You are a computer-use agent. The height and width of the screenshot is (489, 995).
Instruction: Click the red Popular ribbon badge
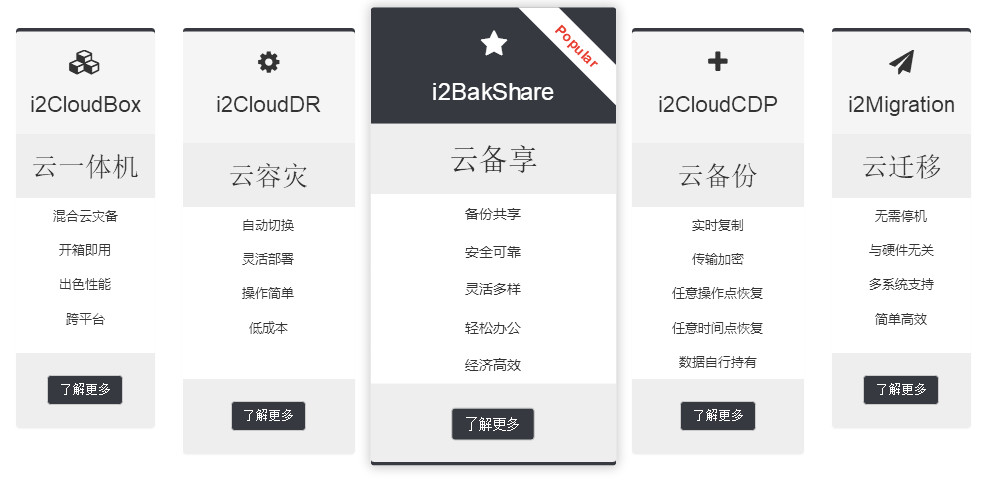pyautogui.click(x=576, y=46)
